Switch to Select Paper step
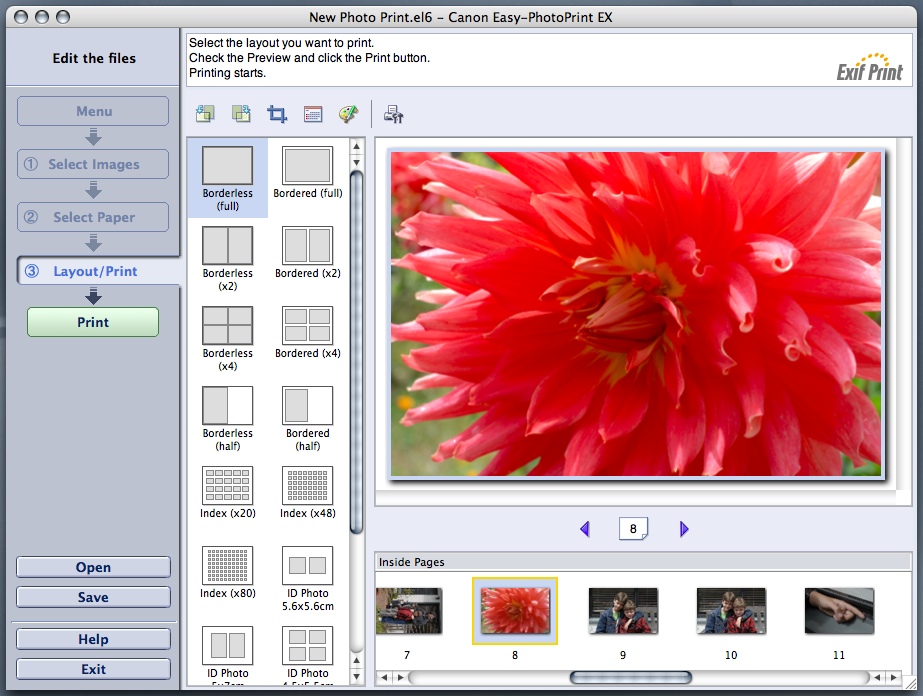Image resolution: width=923 pixels, height=696 pixels. pos(93,217)
